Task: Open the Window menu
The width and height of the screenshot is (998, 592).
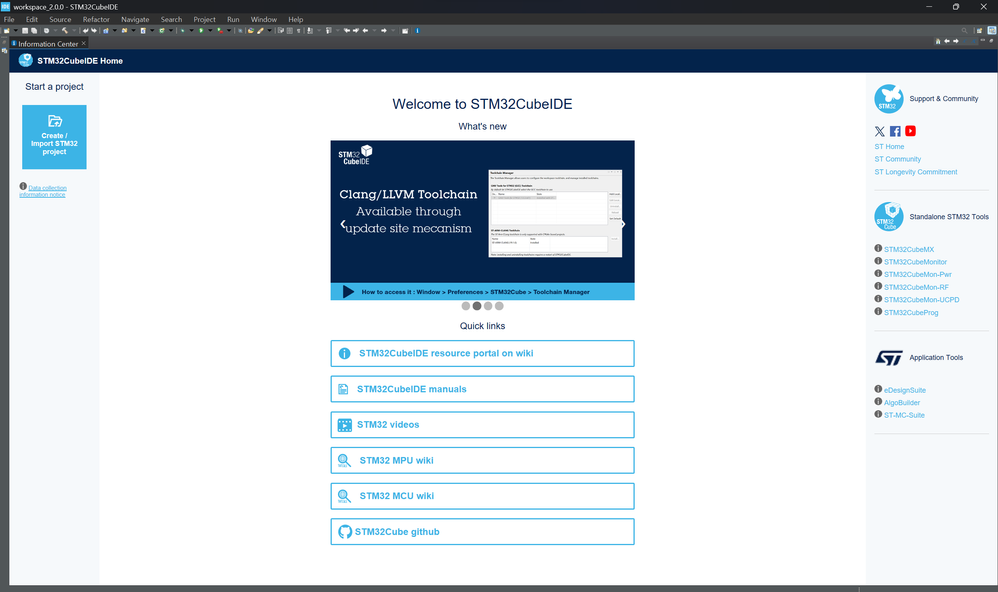Action: click(264, 19)
